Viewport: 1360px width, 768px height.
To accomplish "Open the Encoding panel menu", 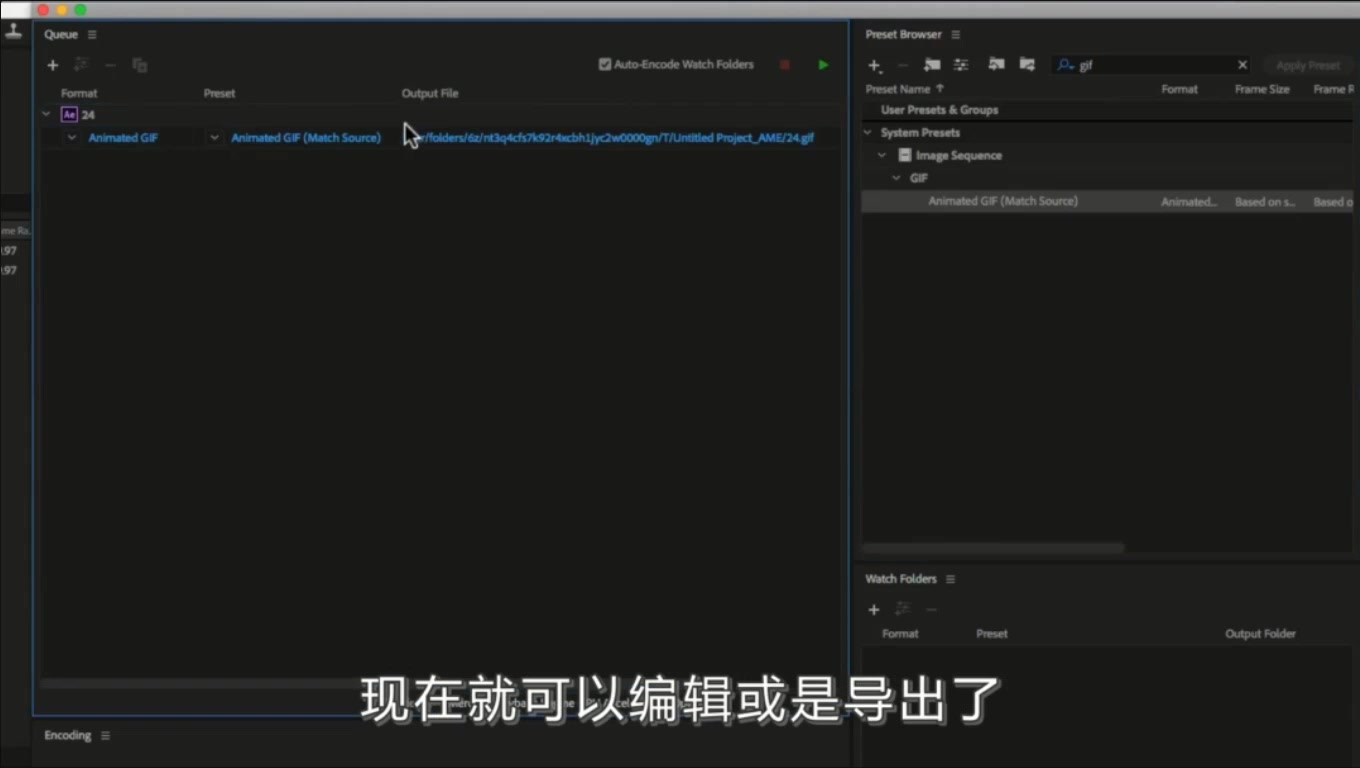I will tap(107, 735).
